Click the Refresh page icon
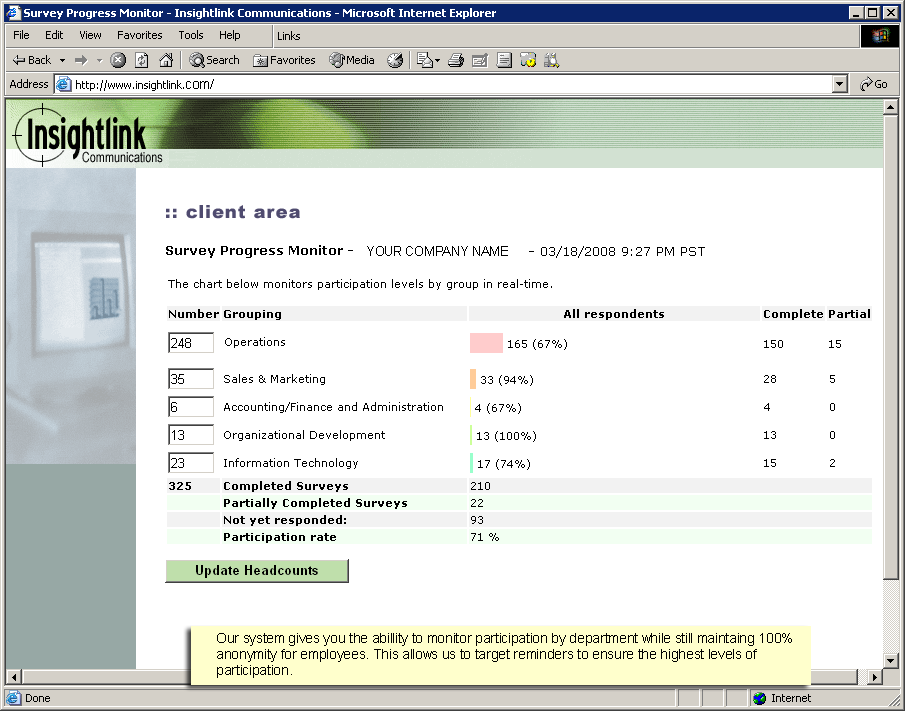Screen dimensions: 905x711 click(142, 60)
